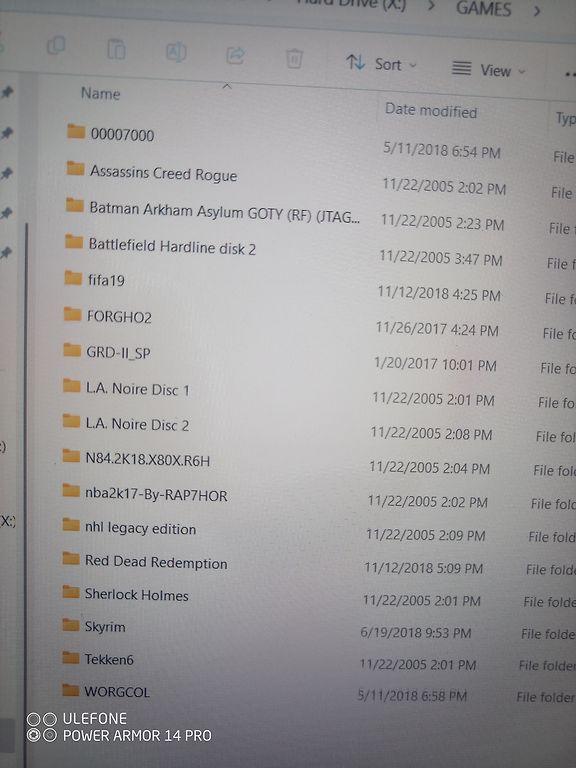Click the date 11/22/2005 2:23 PM
576x768 pixels.
click(442, 221)
